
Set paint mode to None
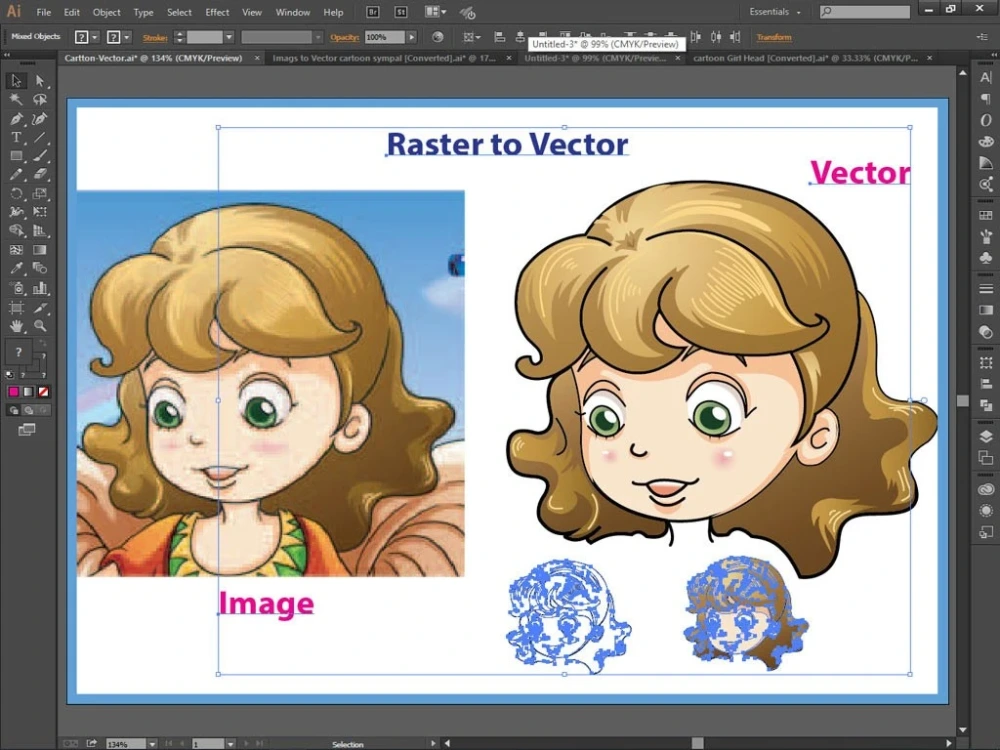(43, 392)
